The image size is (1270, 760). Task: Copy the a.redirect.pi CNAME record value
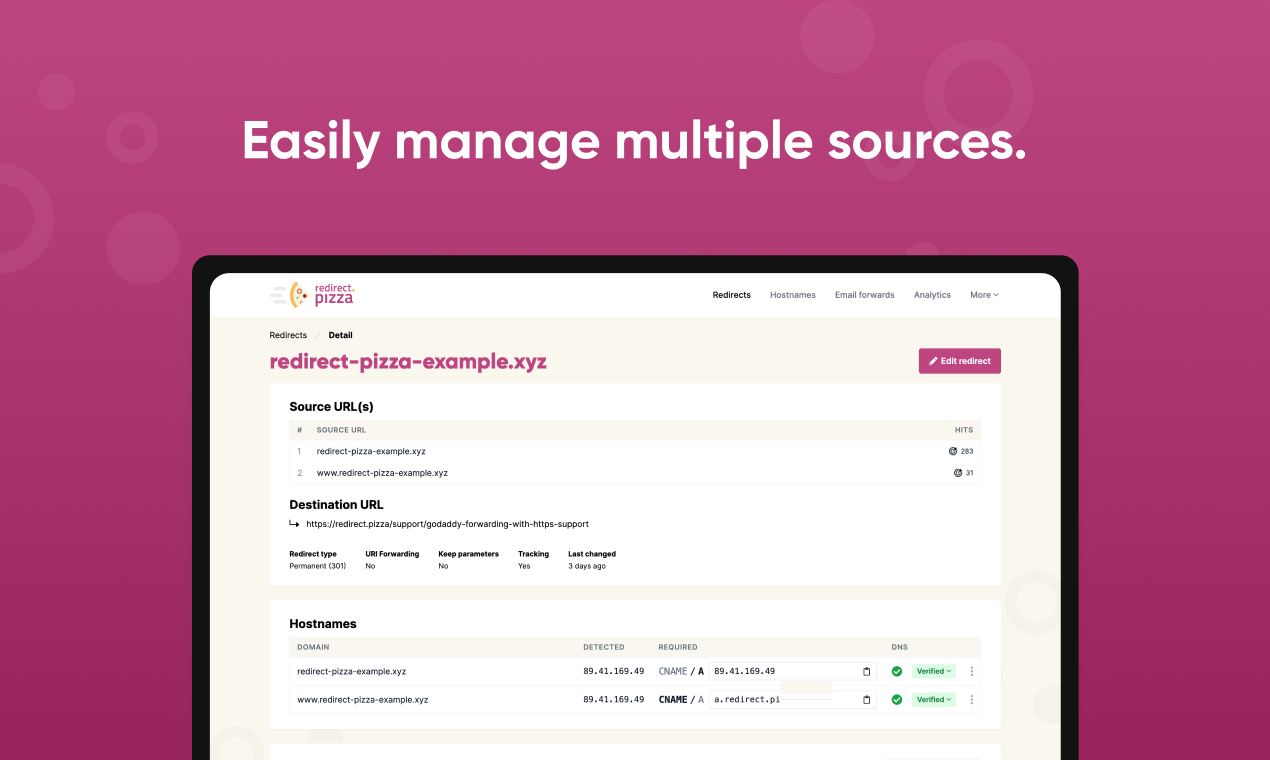866,700
